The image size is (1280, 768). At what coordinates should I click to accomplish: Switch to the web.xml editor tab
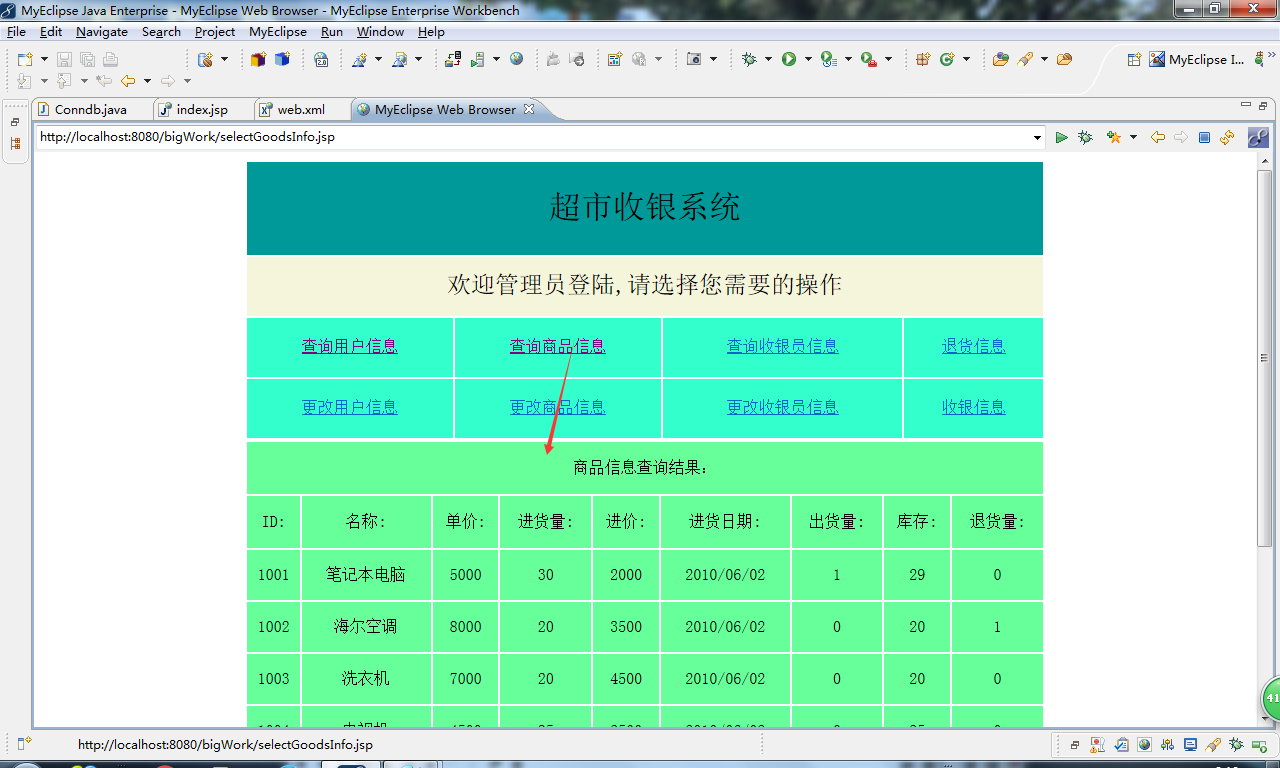click(x=301, y=110)
